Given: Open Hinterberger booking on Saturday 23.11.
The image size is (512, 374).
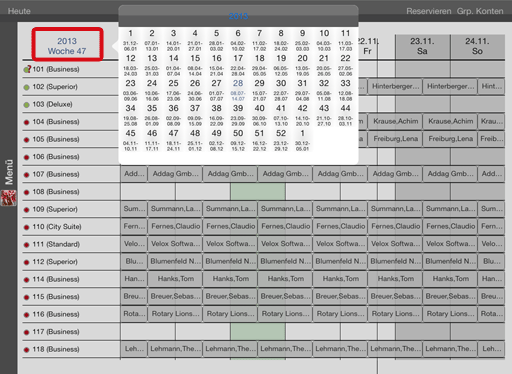Looking at the screenshot, I should (450, 86).
